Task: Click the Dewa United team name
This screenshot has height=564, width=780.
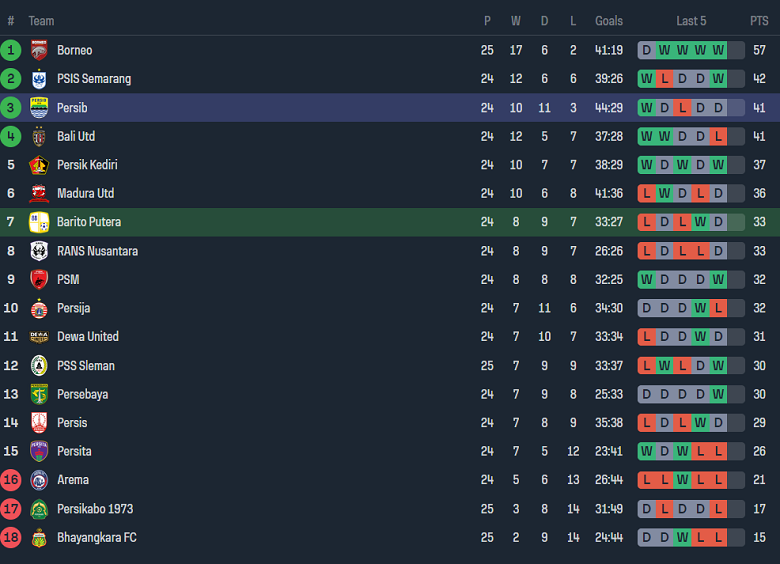Action: click(x=87, y=337)
